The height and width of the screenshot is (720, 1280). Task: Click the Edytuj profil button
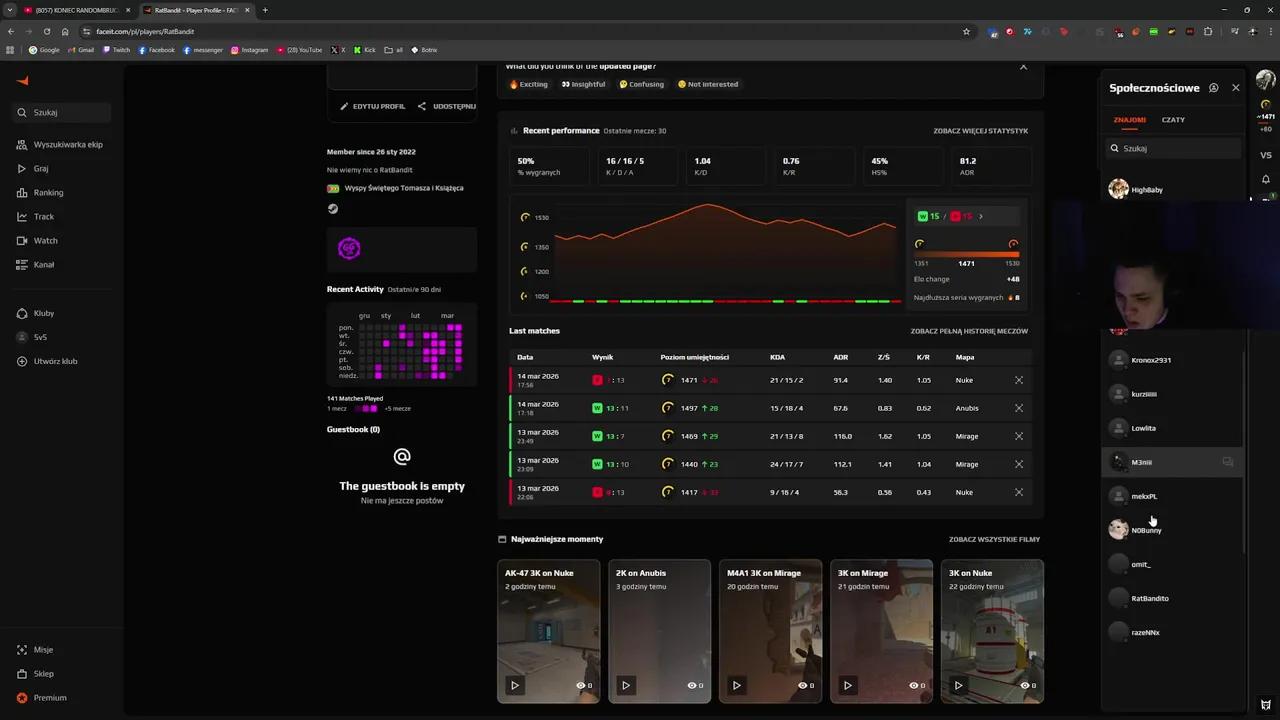point(372,106)
